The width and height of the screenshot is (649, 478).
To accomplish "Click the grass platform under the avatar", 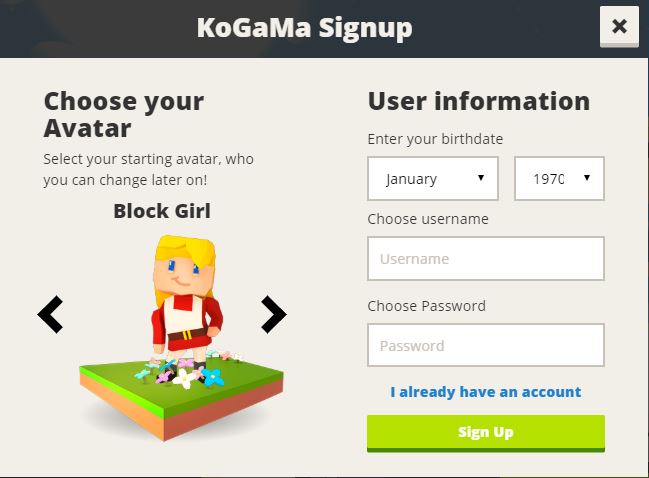I will coord(181,397).
